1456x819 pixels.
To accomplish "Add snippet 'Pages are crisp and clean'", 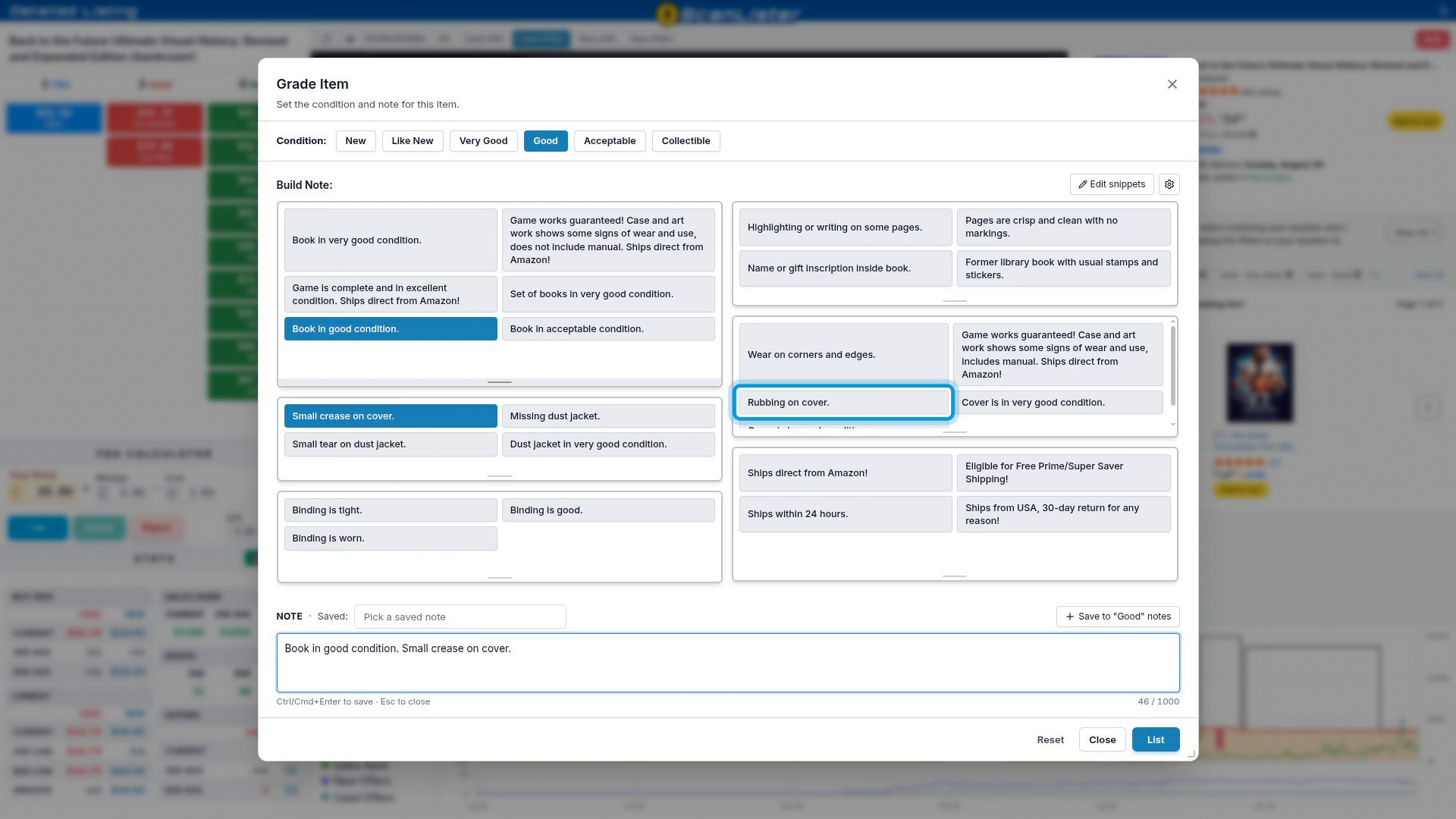I will [x=1063, y=227].
